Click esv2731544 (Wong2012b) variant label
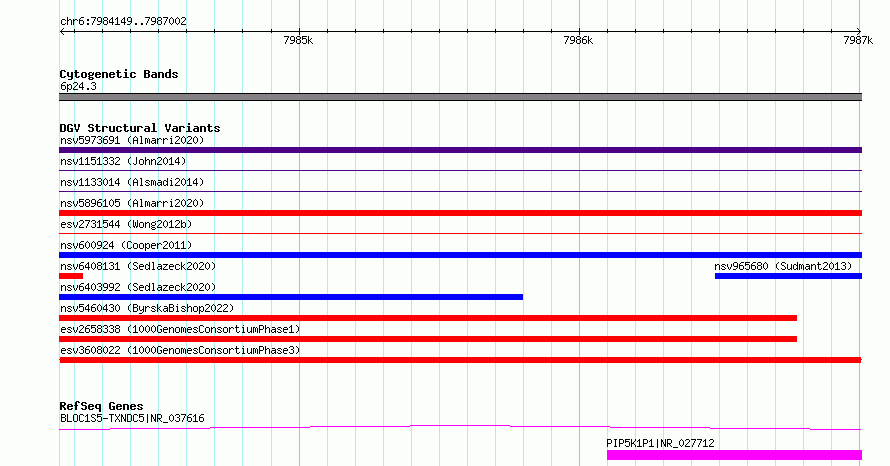Image resolution: width=890 pixels, height=466 pixels. [x=126, y=224]
